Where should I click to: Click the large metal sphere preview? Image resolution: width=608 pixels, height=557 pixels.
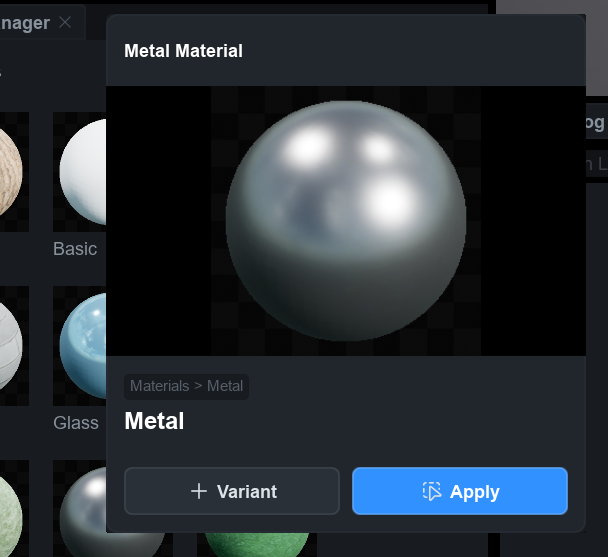(345, 220)
